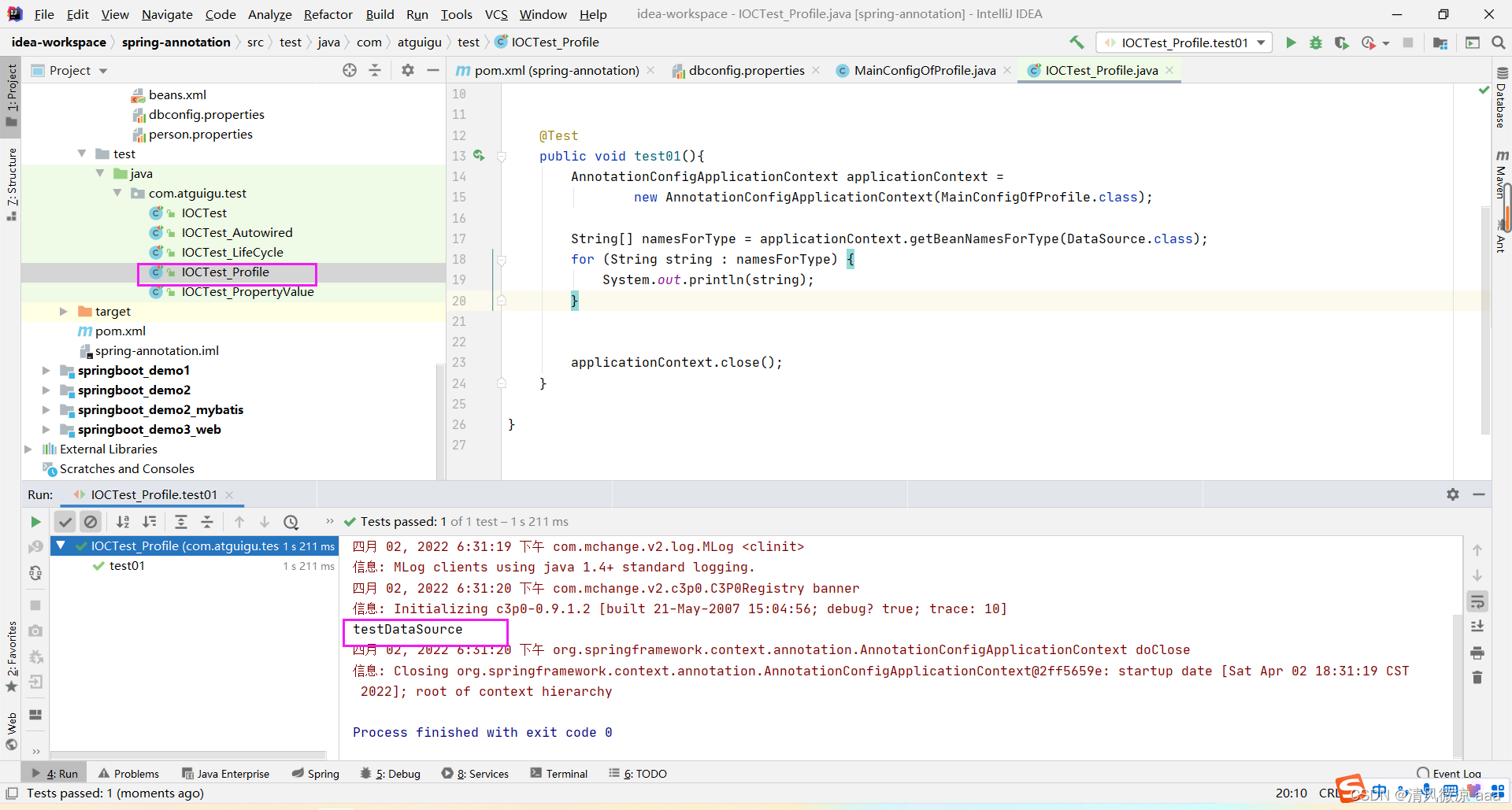Image resolution: width=1512 pixels, height=810 pixels.
Task: Toggle show ignored tests button
Action: pos(91,521)
